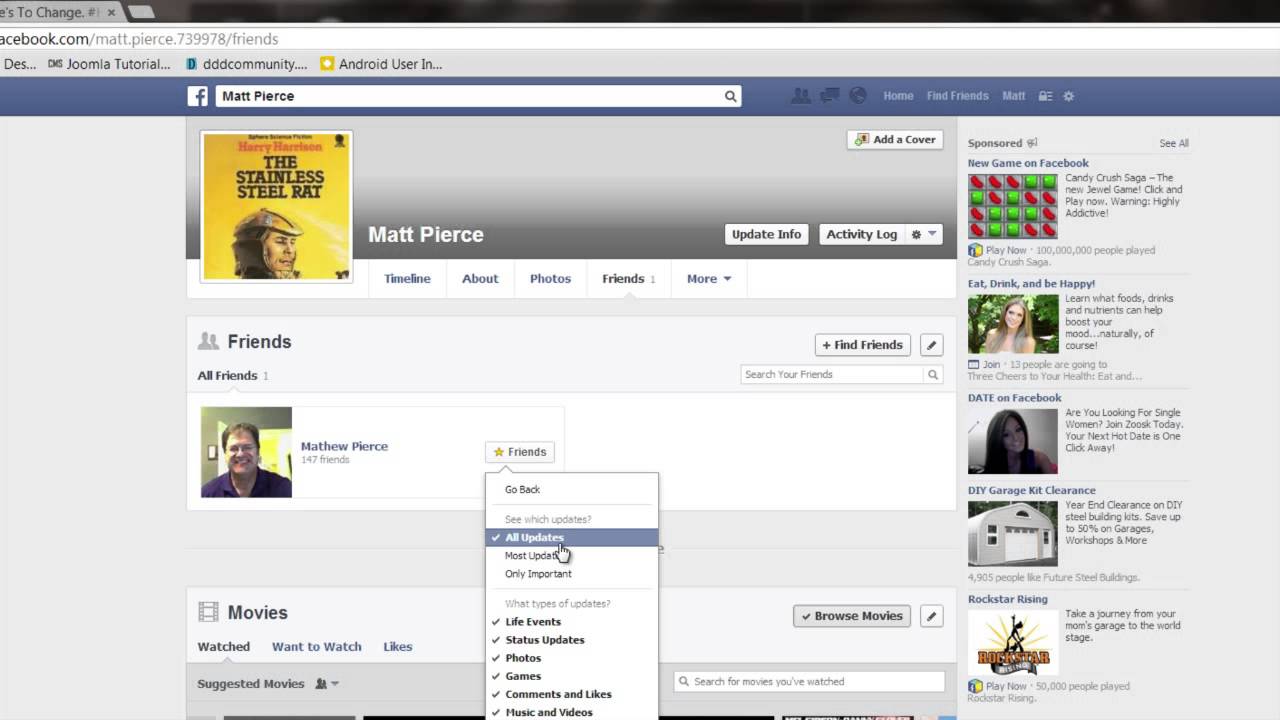Open the Friends tab

629,278
